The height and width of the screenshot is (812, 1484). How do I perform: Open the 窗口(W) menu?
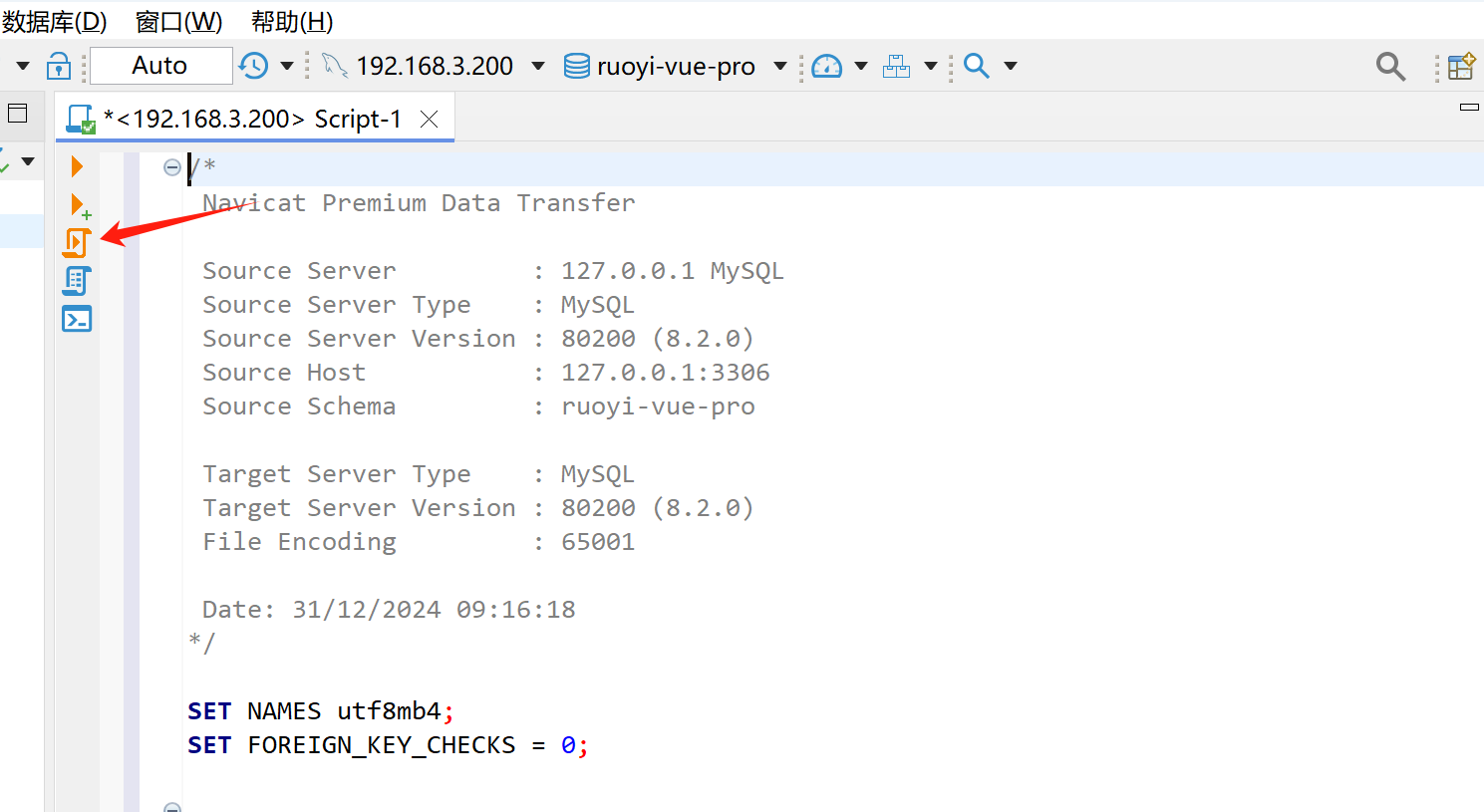pos(178,21)
